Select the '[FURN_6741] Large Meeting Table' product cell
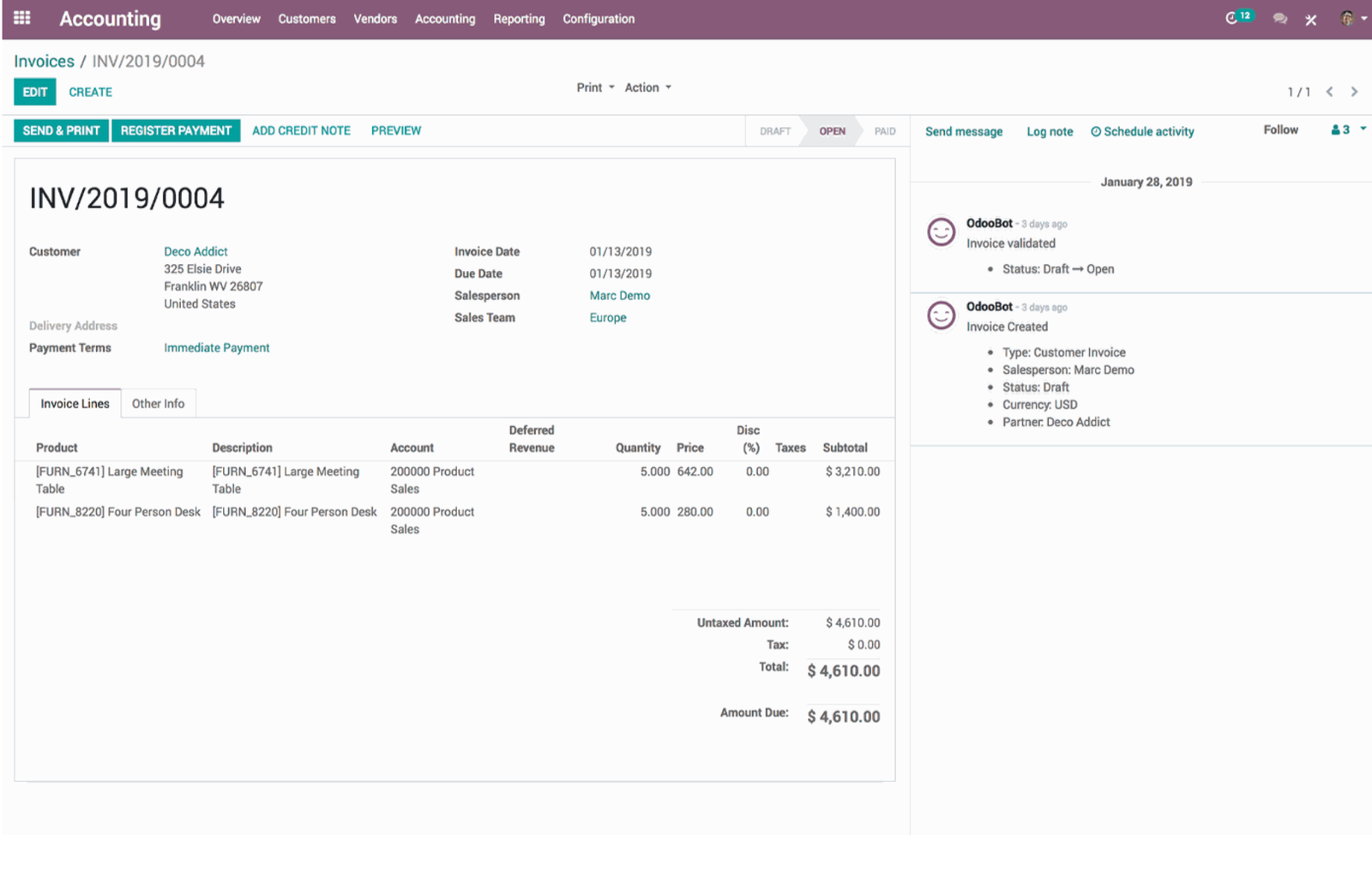The height and width of the screenshot is (889, 1372). coord(109,480)
